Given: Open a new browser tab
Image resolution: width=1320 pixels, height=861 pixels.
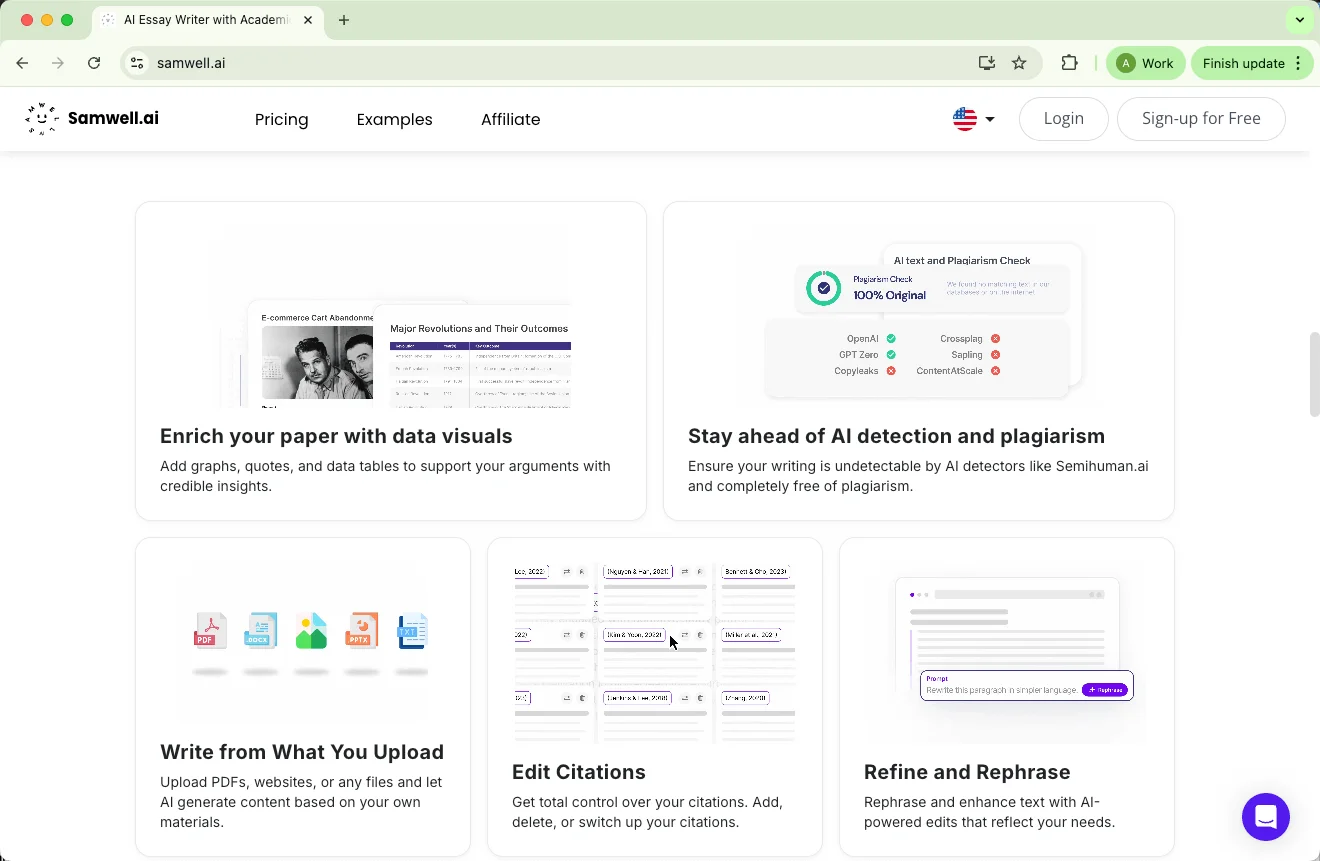Looking at the screenshot, I should (344, 20).
